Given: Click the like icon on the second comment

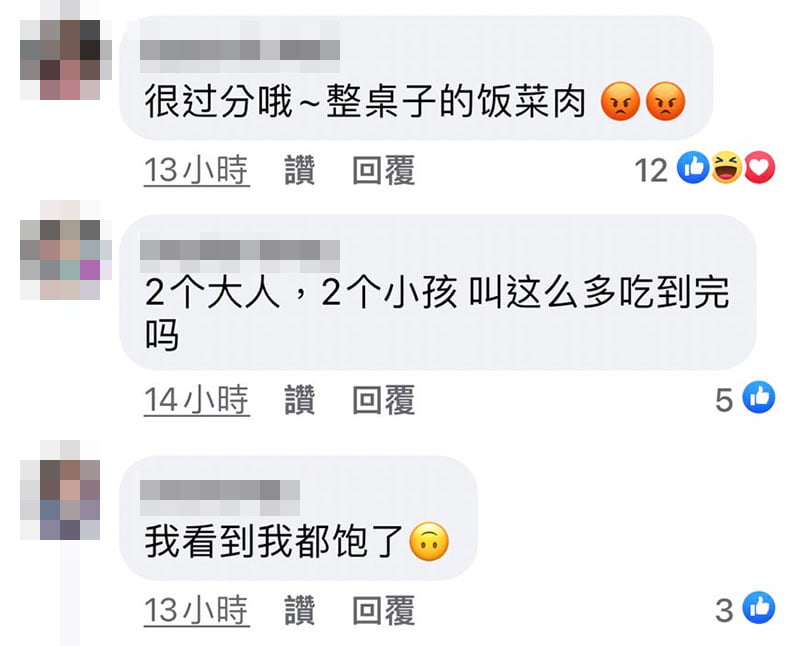Looking at the screenshot, I should 759,397.
